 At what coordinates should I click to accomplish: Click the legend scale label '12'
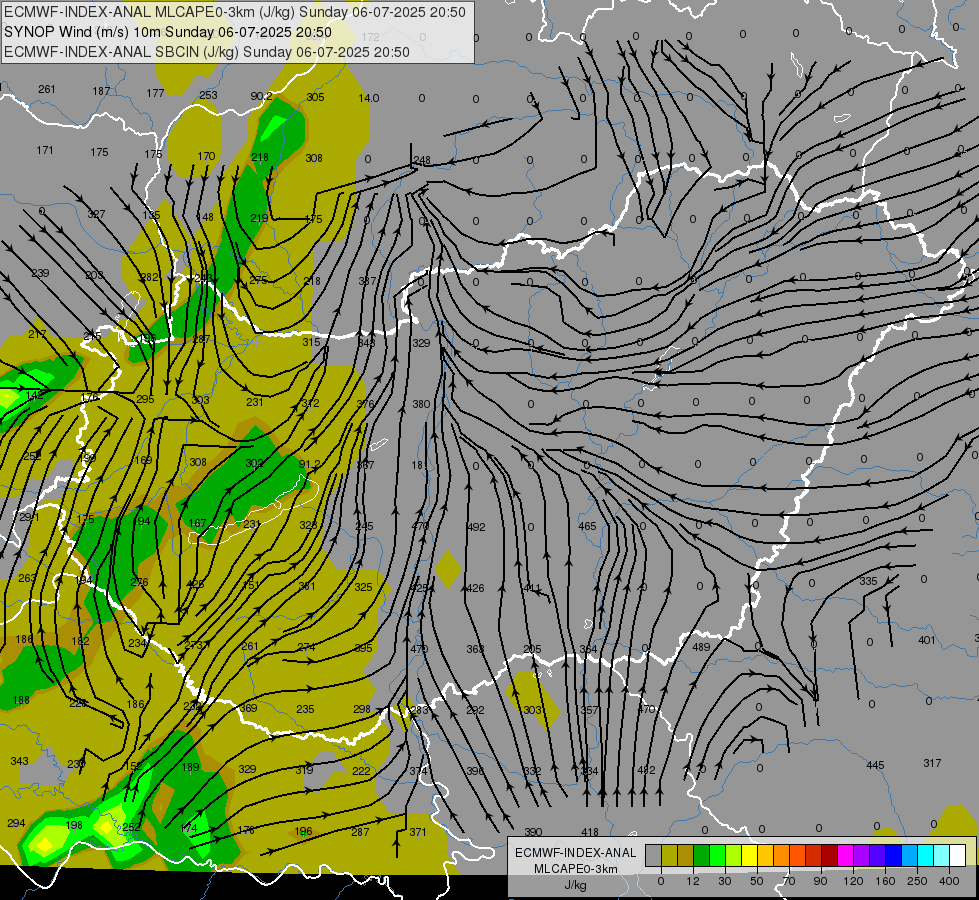point(693,881)
